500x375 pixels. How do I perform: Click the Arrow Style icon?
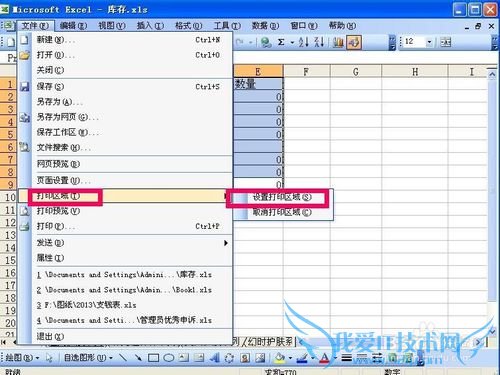pyautogui.click(x=377, y=358)
